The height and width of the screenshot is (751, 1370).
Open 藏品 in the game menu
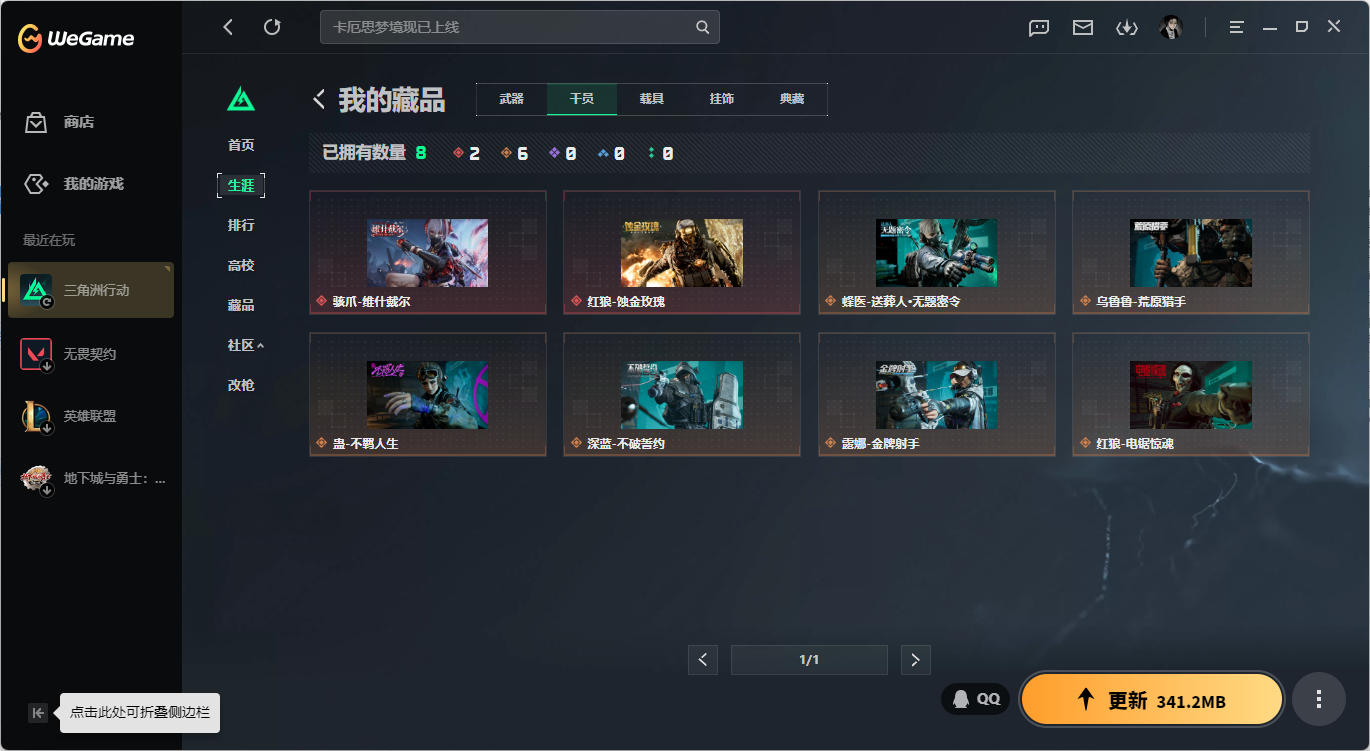[x=241, y=305]
